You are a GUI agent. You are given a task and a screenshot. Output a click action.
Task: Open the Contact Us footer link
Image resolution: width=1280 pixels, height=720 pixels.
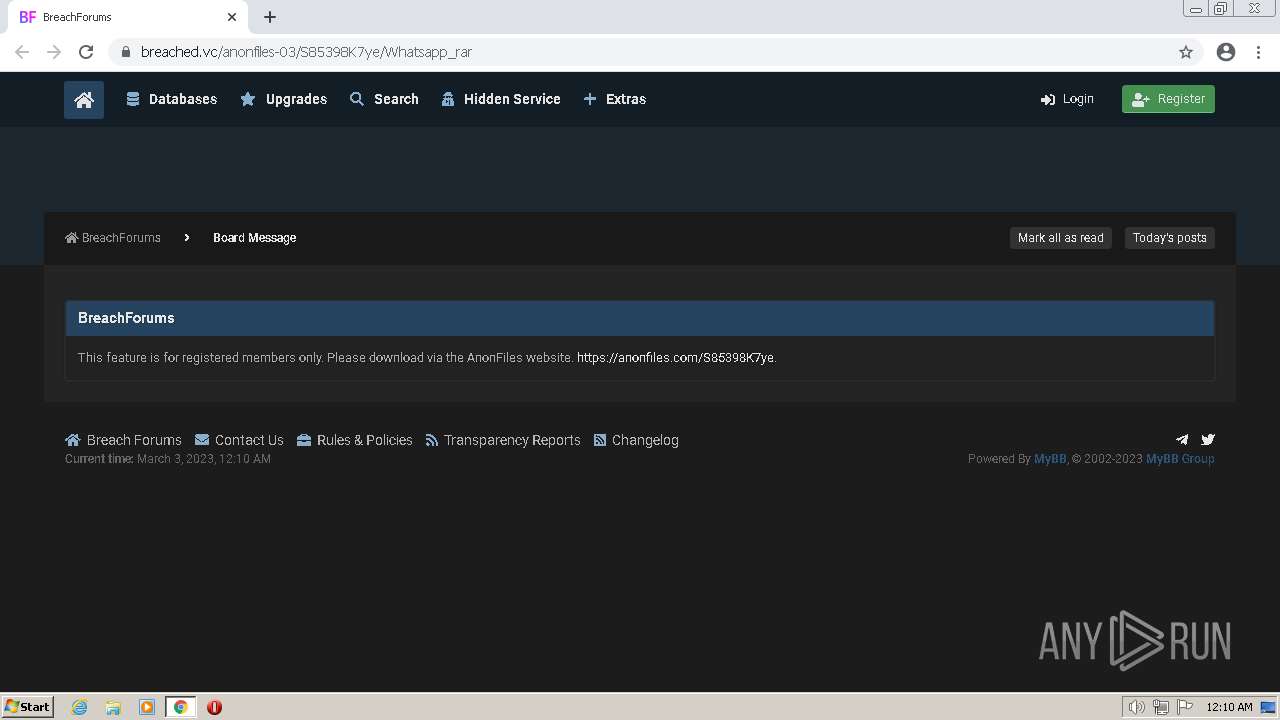point(239,440)
